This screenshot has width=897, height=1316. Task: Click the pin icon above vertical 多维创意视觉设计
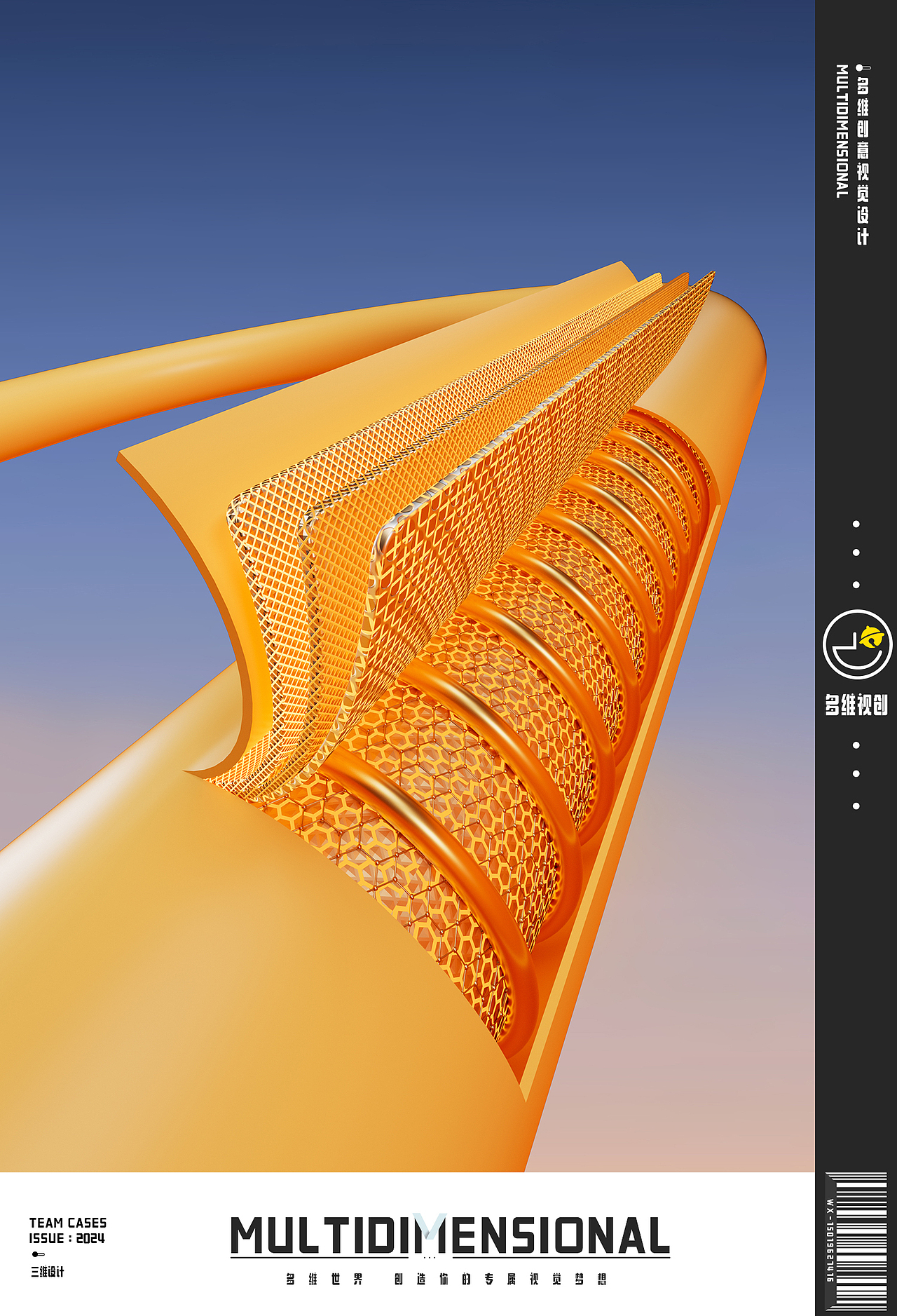(863, 68)
